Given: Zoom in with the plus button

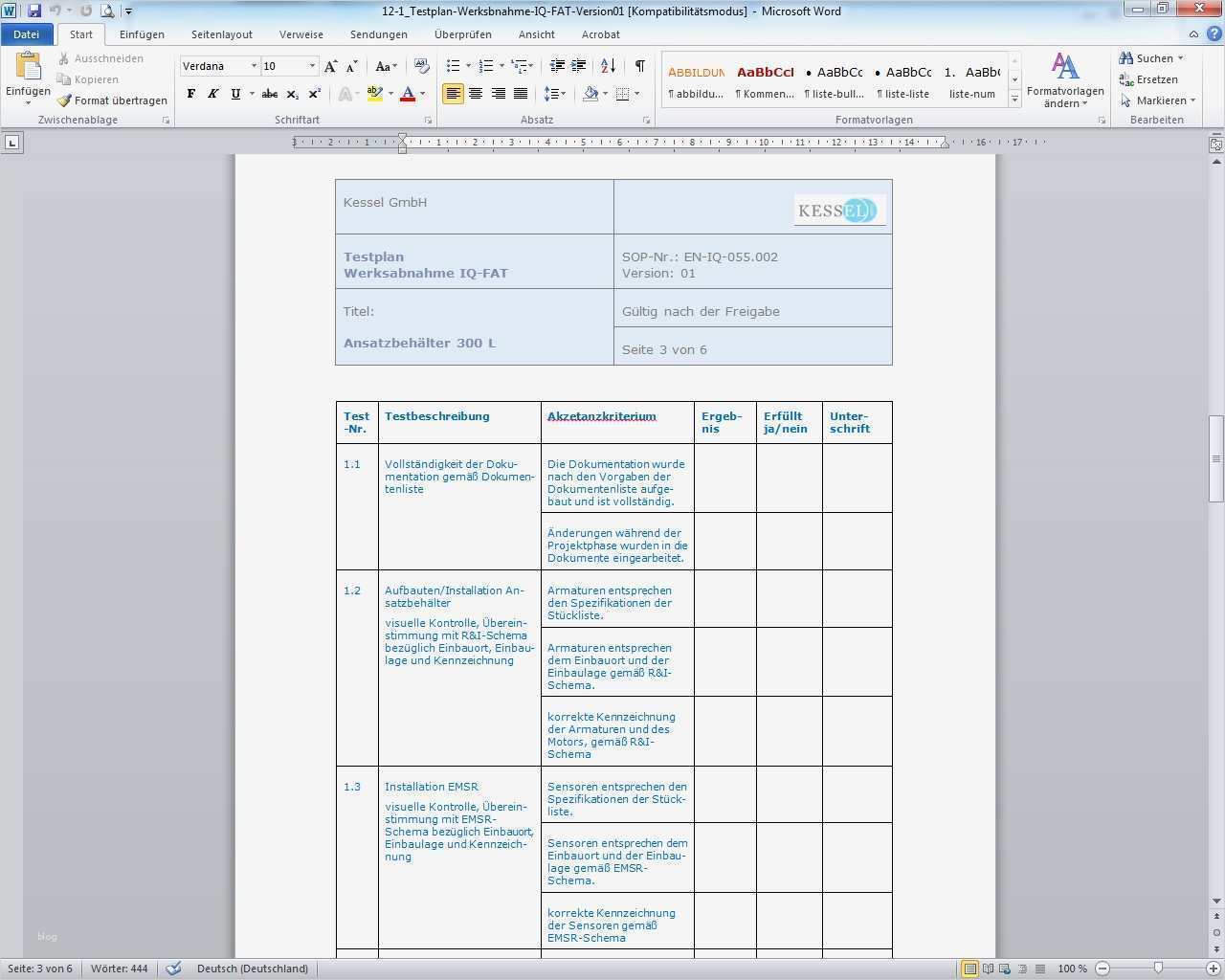Looking at the screenshot, I should click(x=1214, y=969).
